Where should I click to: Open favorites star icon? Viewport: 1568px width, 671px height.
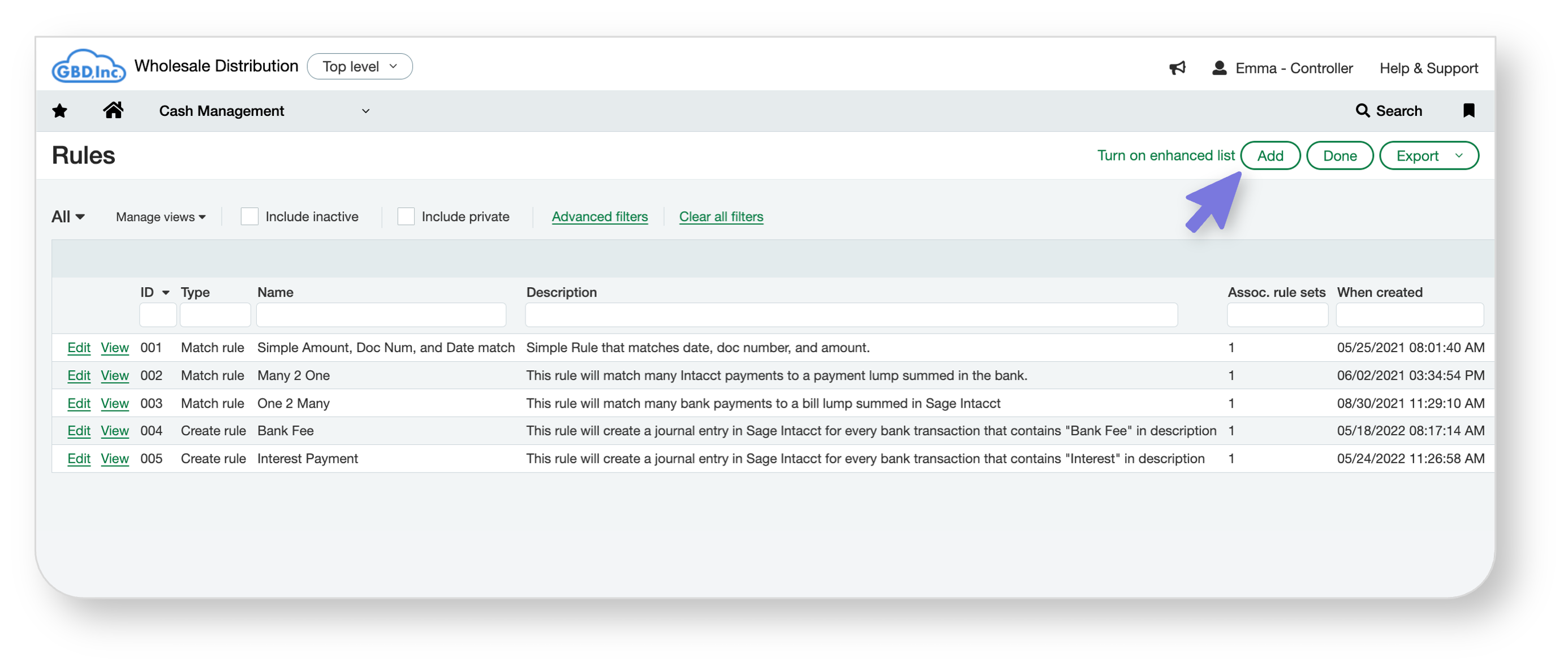point(59,111)
